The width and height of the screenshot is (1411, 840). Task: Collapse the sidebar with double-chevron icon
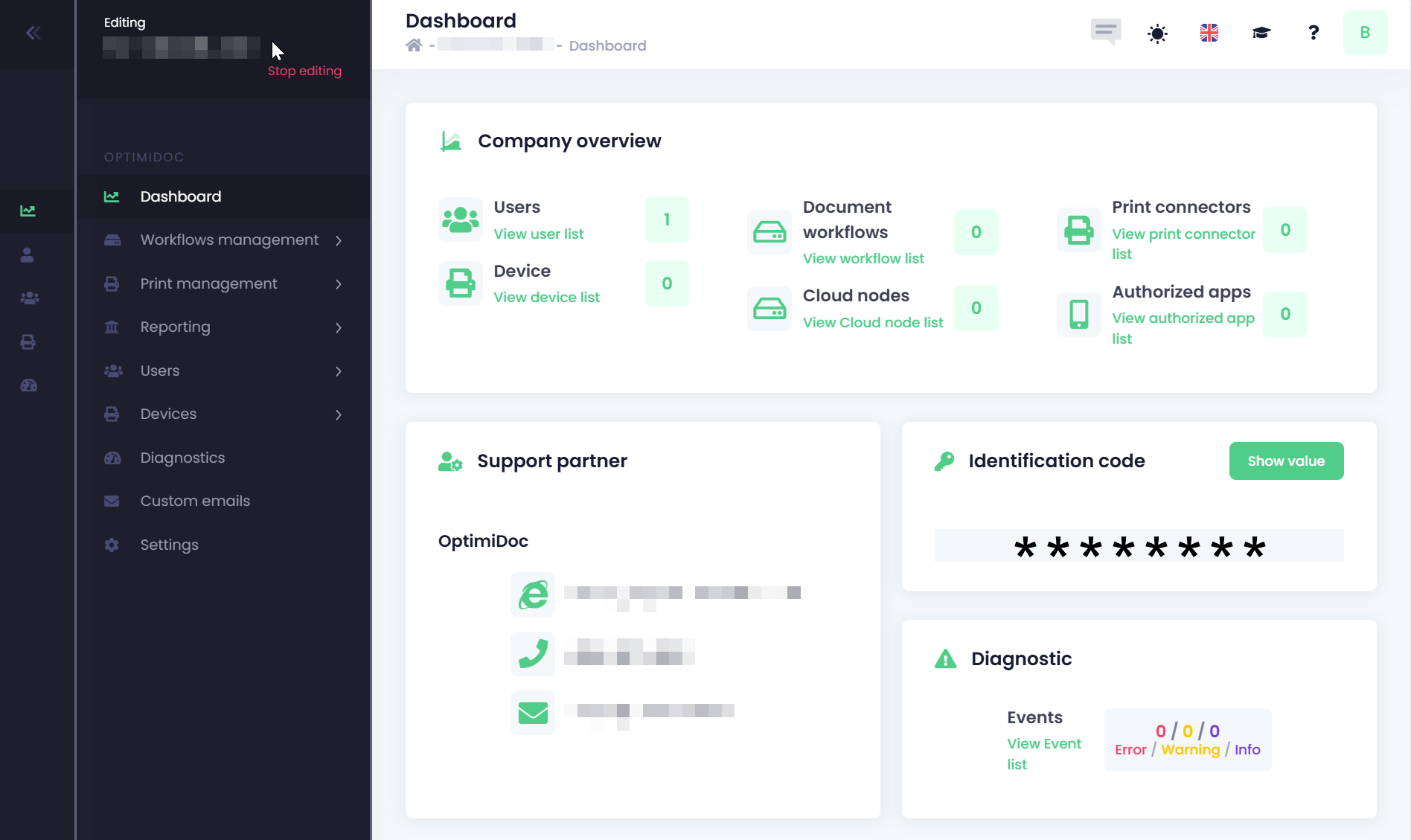point(33,33)
